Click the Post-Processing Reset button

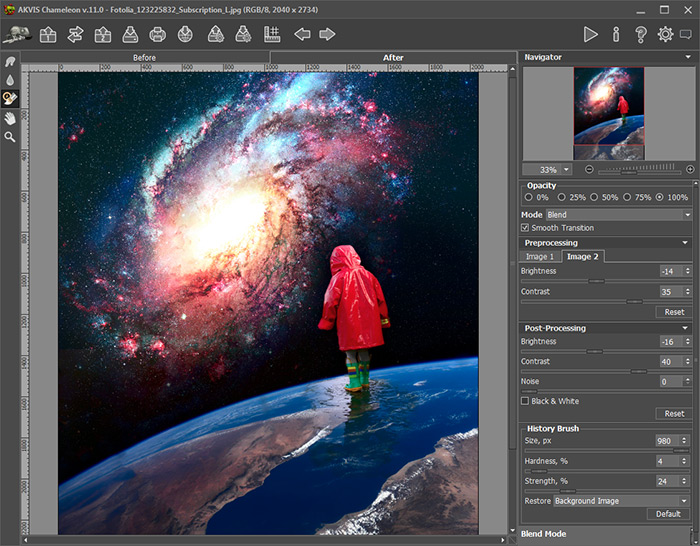pyautogui.click(x=674, y=413)
